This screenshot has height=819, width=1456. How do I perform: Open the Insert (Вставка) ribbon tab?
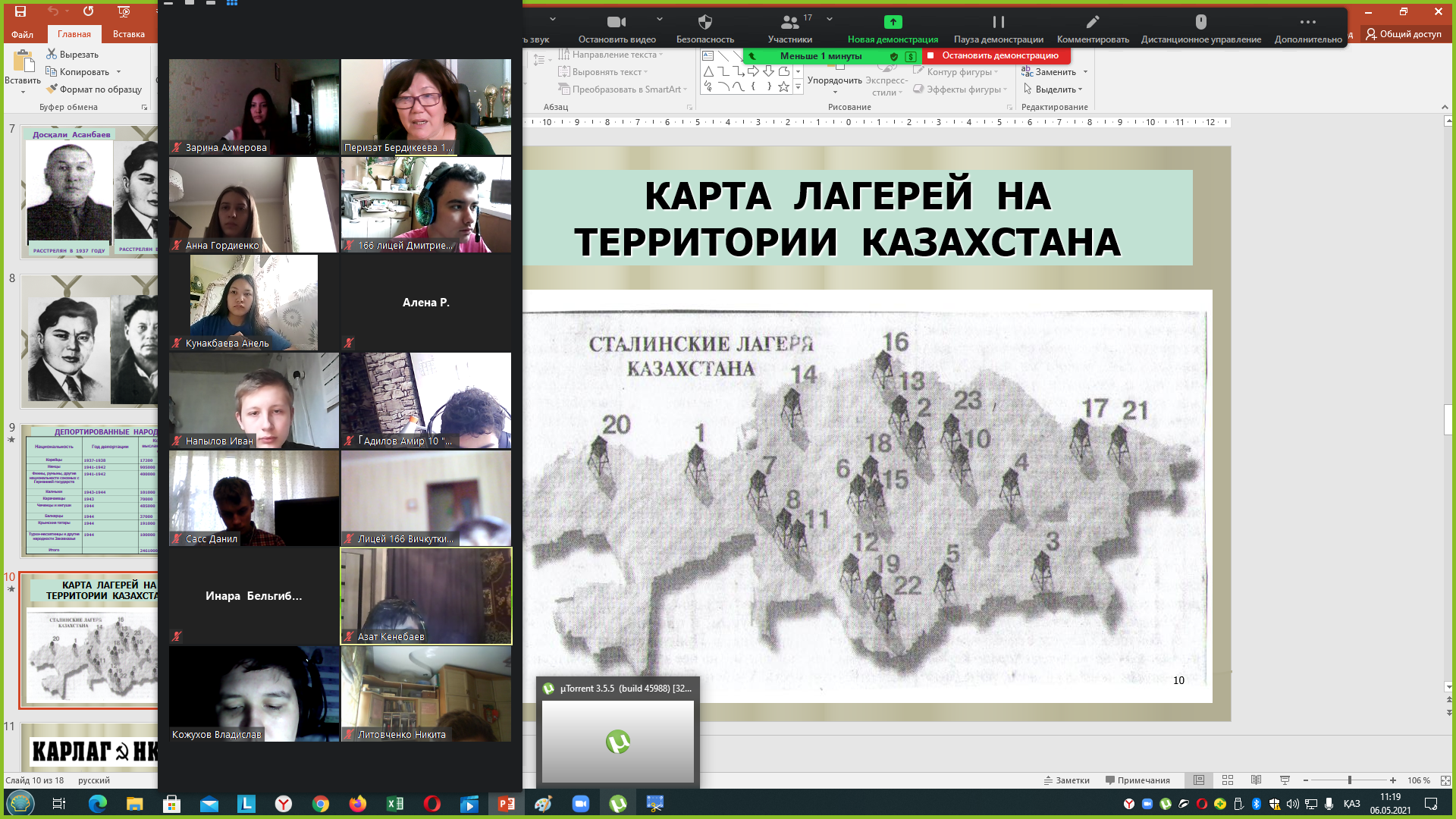[x=128, y=34]
